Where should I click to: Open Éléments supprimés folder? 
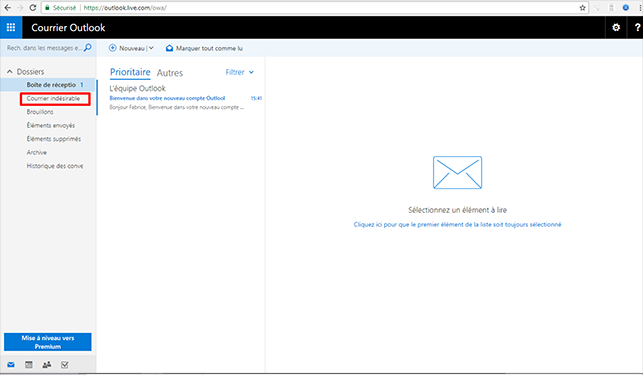(54, 139)
